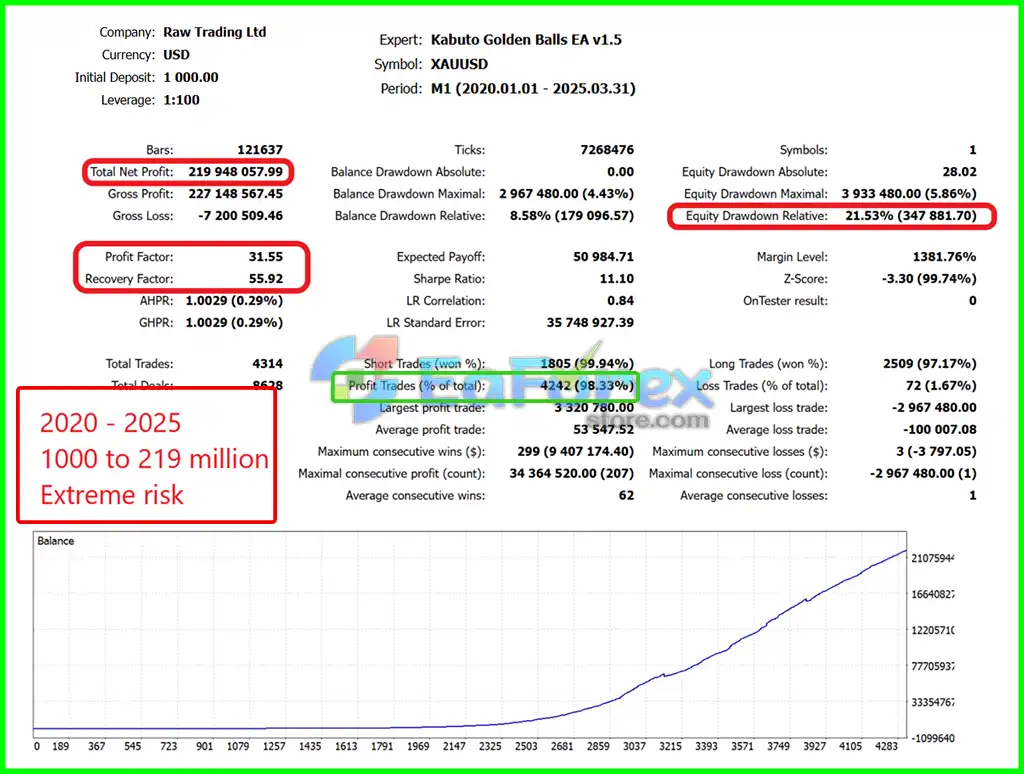Click chart x-axis tick "2147"
This screenshot has width=1024, height=774.
(454, 746)
